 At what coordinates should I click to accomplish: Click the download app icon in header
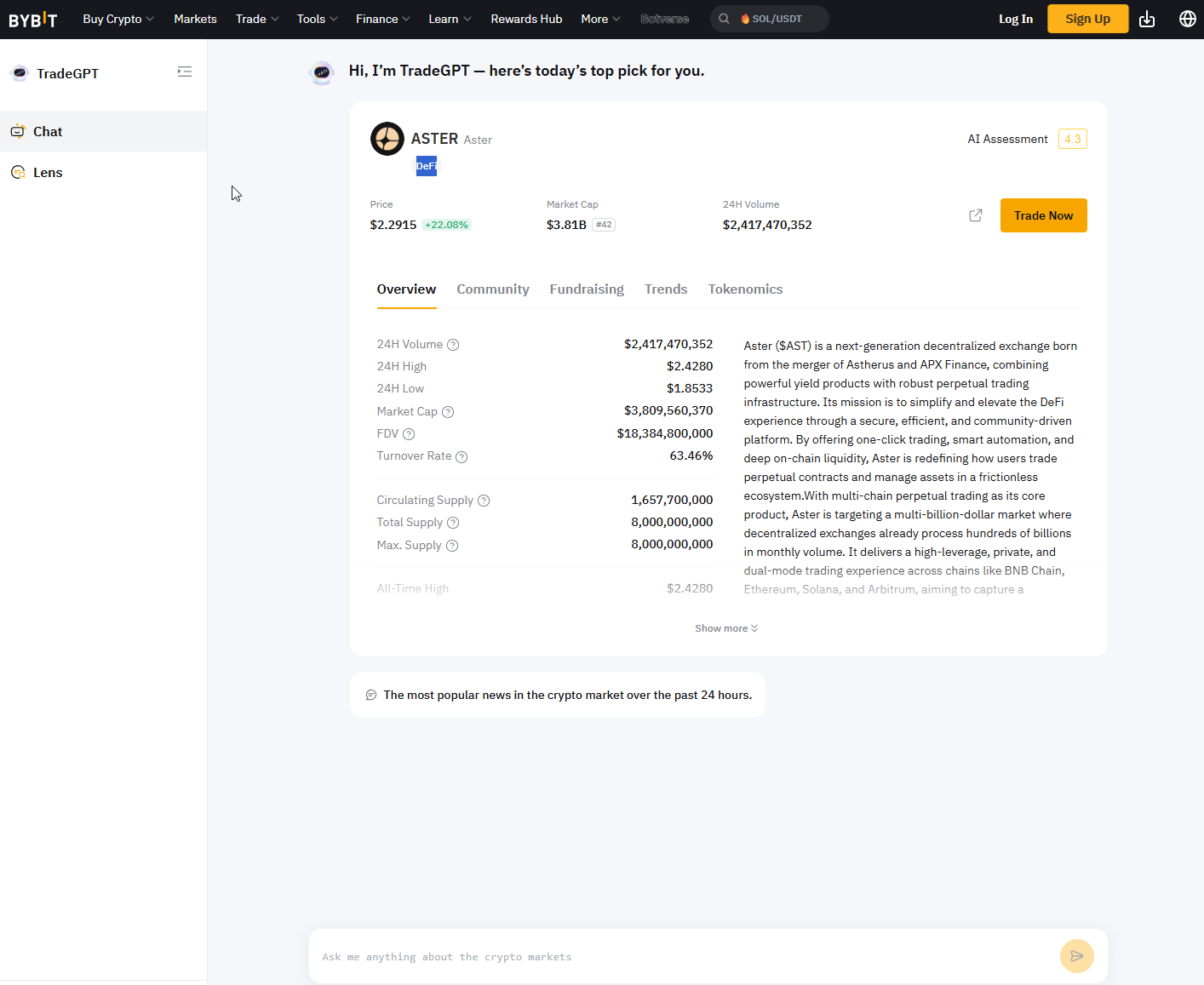(1147, 19)
